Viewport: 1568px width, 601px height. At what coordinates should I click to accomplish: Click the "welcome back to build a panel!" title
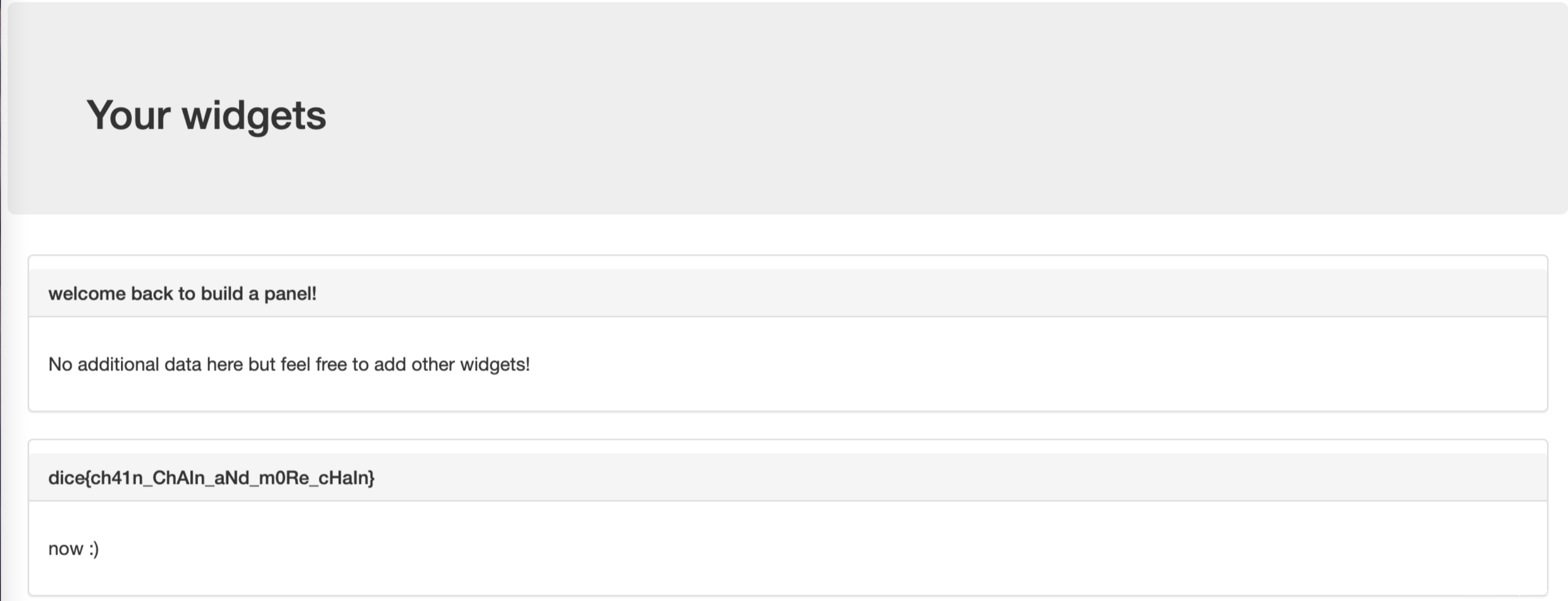tap(182, 293)
